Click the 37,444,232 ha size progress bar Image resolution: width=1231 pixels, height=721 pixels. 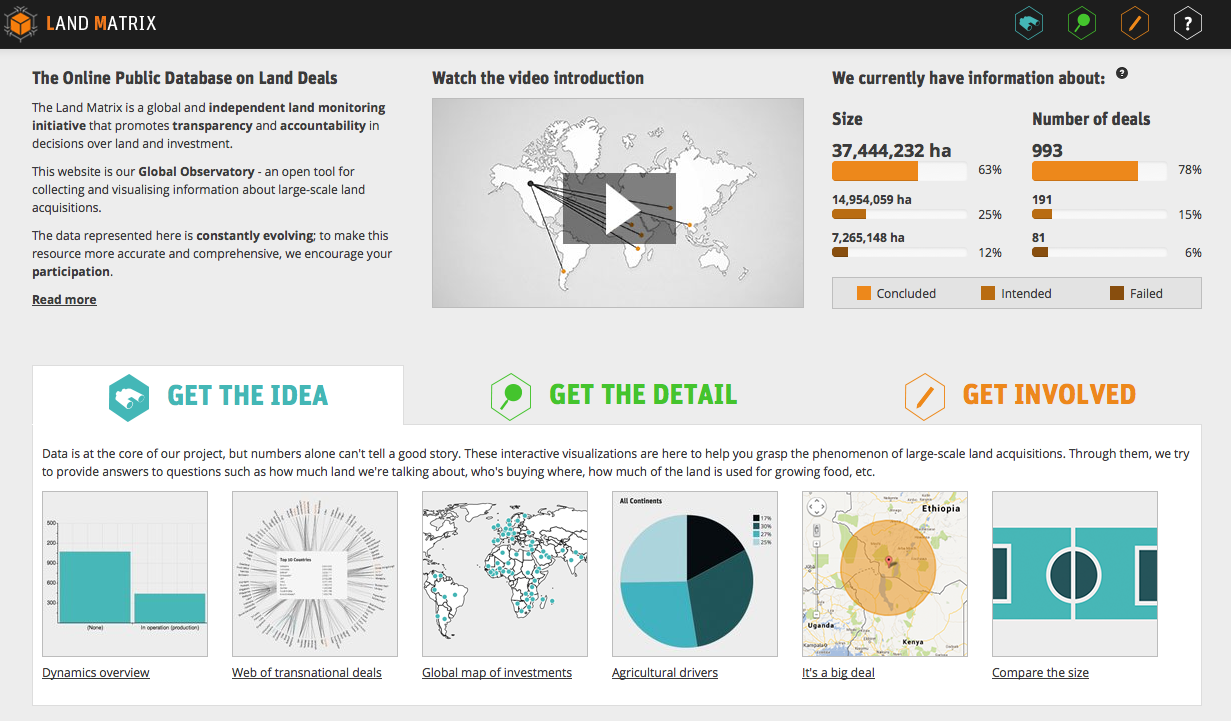point(899,171)
